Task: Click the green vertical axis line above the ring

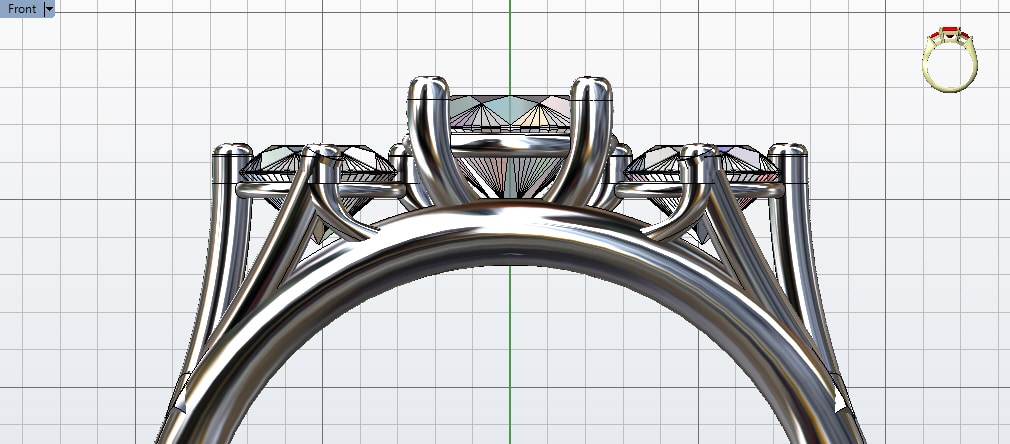Action: (x=510, y=40)
